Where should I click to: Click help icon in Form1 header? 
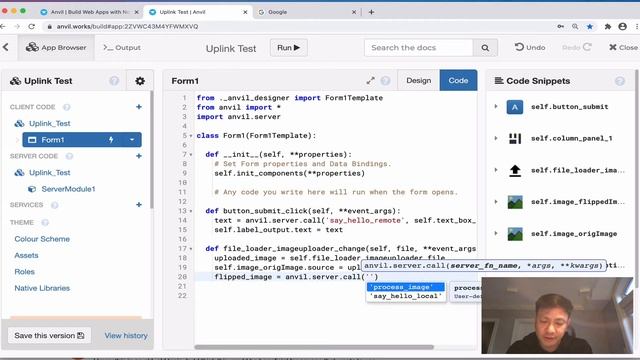[385, 81]
